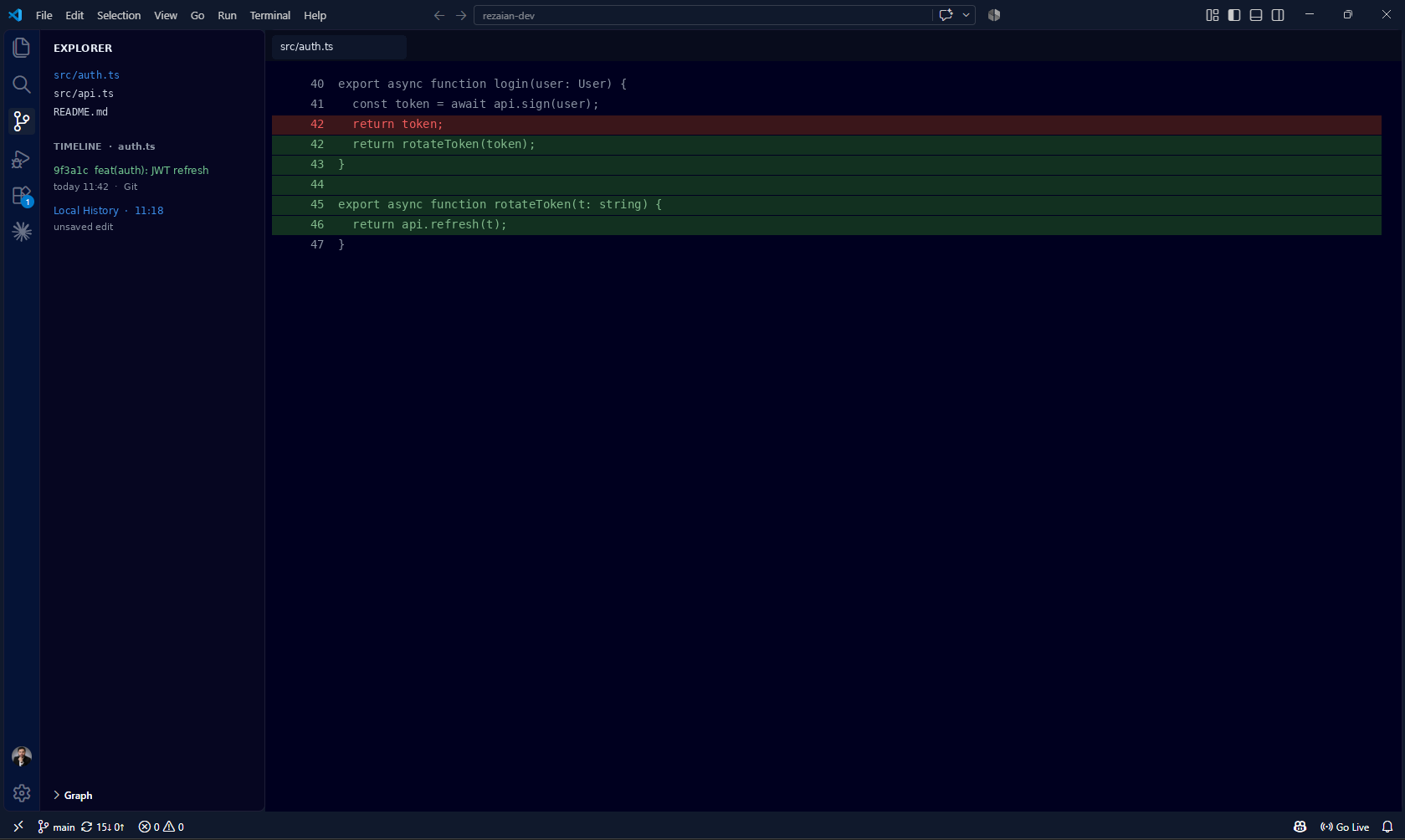
Task: Open the File menu
Action: point(44,15)
